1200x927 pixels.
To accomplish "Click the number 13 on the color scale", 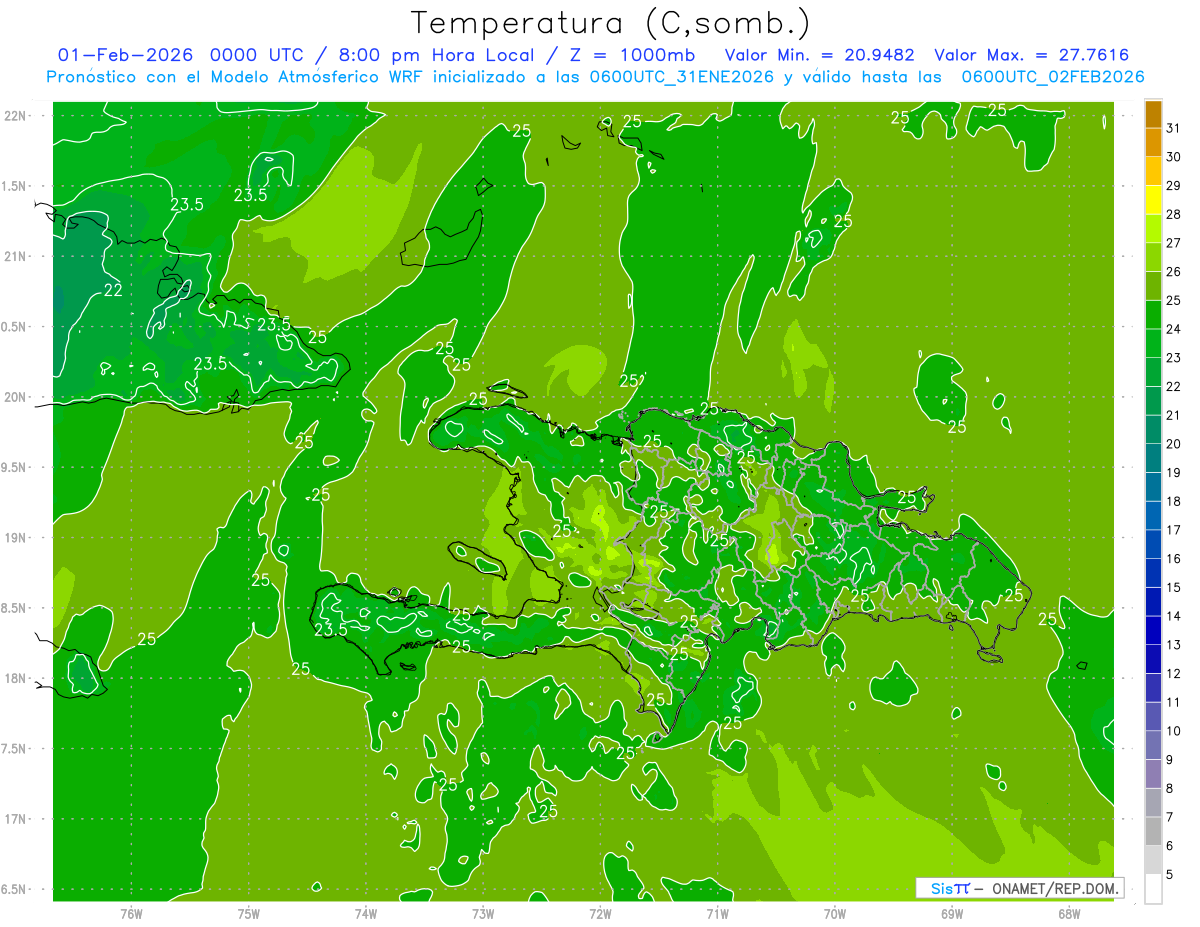I will pyautogui.click(x=1174, y=645).
